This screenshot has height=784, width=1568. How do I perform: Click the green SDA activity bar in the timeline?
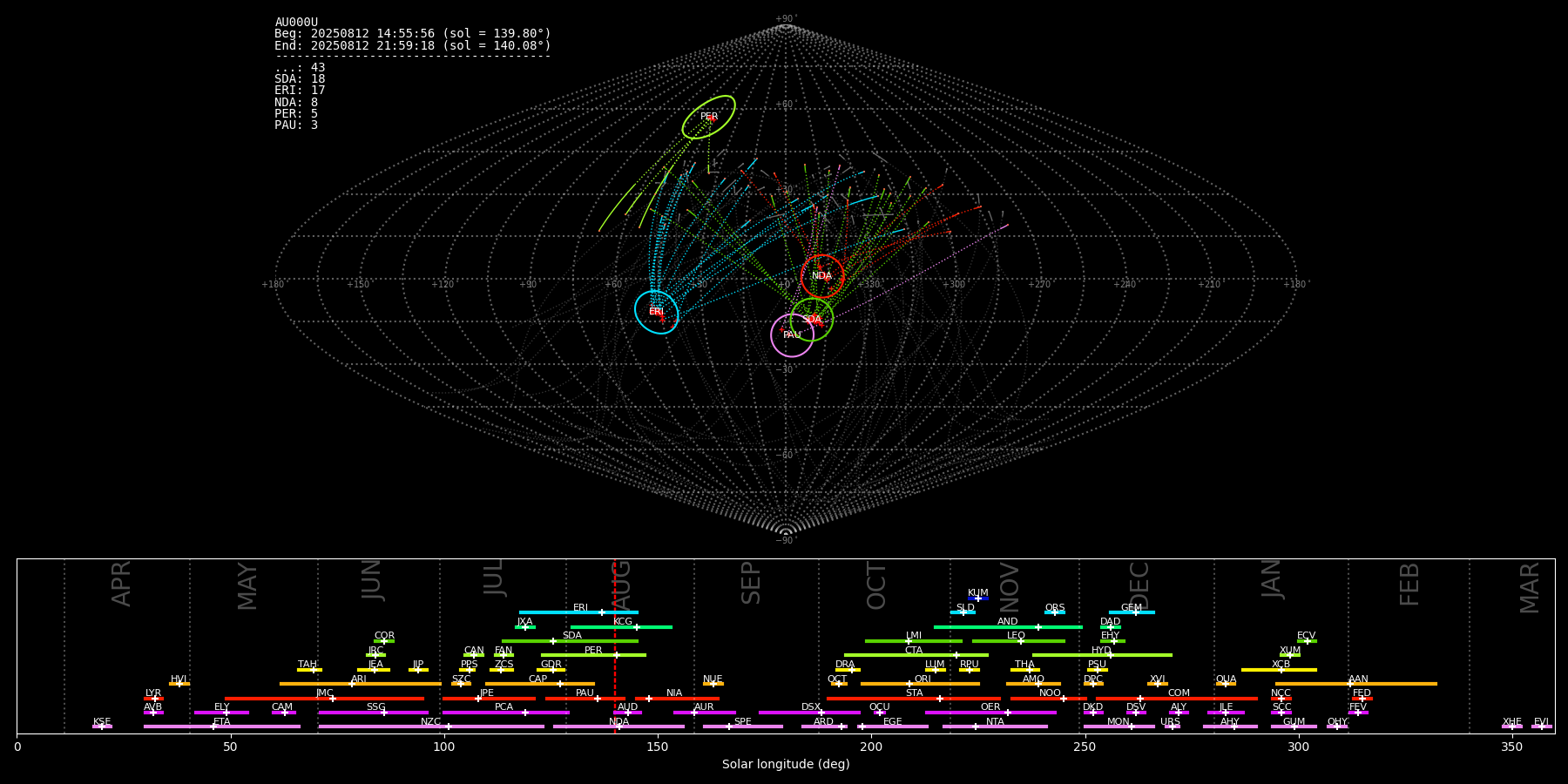[x=570, y=641]
